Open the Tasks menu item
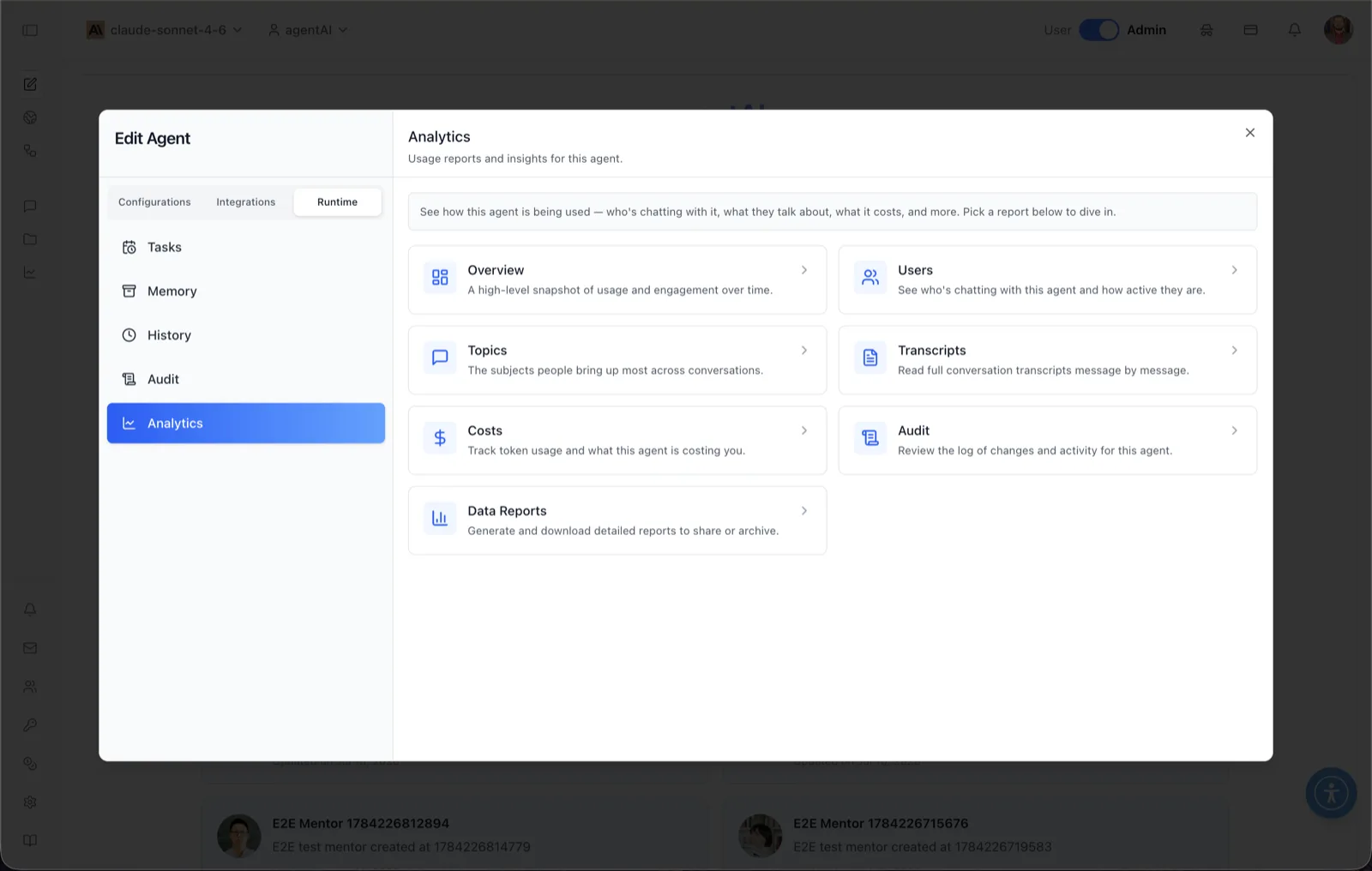The width and height of the screenshot is (1372, 871). pyautogui.click(x=246, y=247)
